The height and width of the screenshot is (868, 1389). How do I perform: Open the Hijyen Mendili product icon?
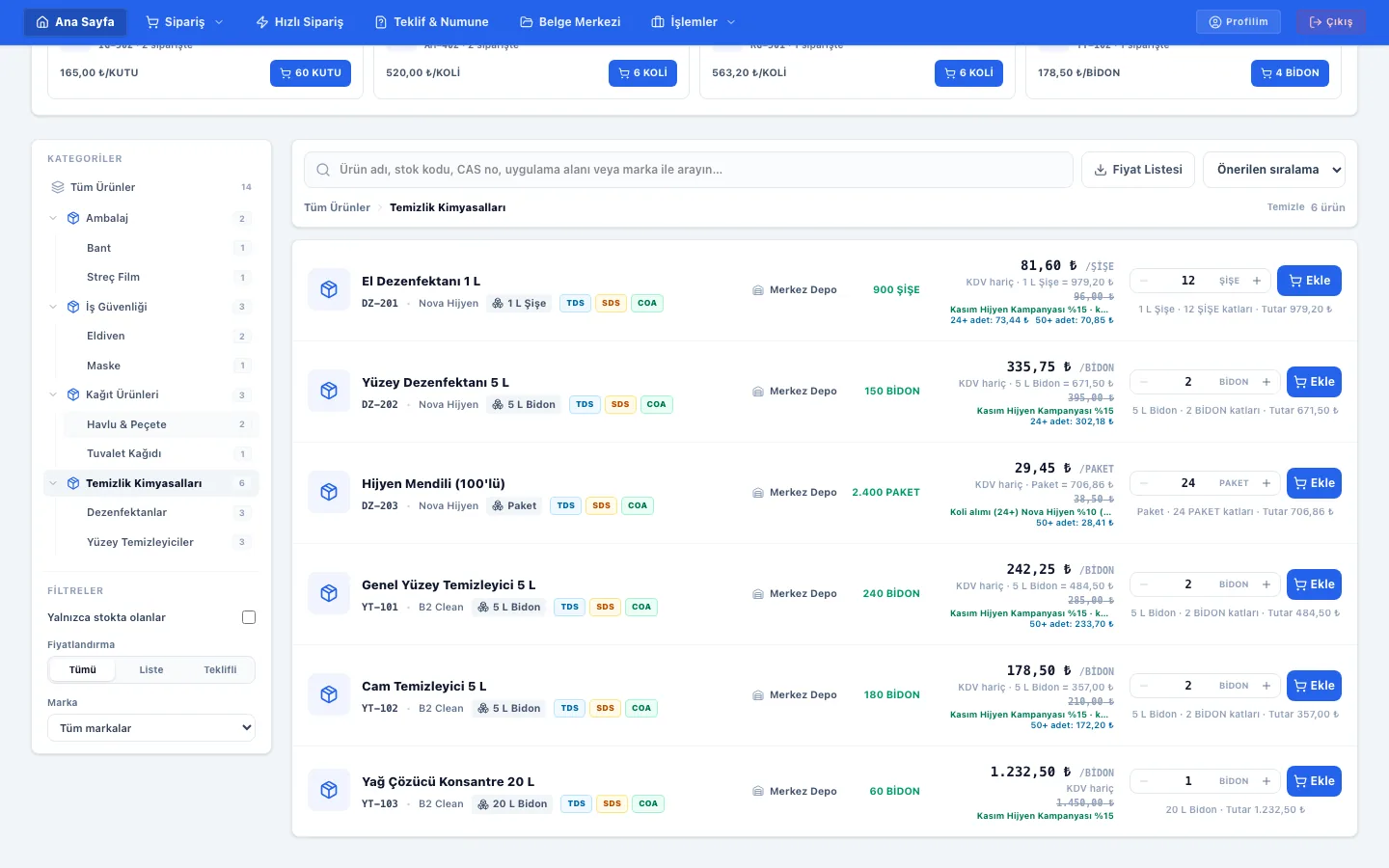(x=329, y=492)
